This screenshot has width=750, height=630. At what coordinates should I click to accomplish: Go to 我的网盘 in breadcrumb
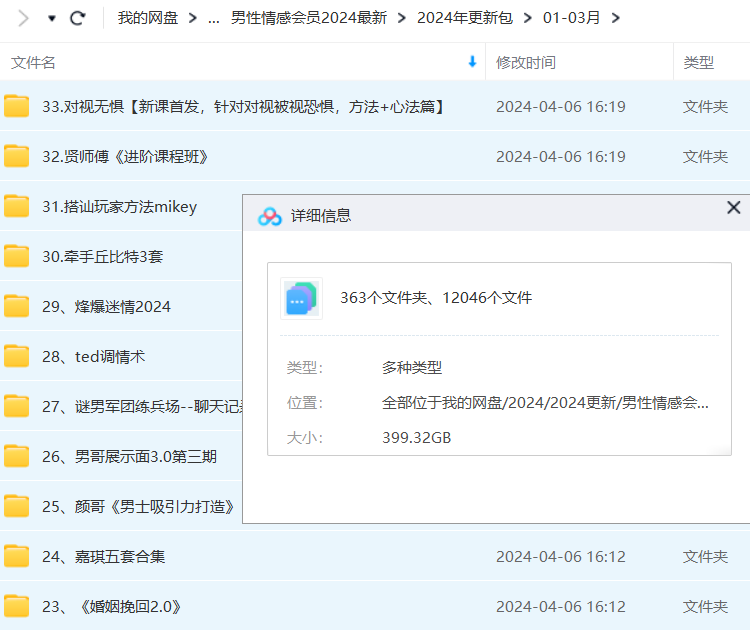click(146, 18)
